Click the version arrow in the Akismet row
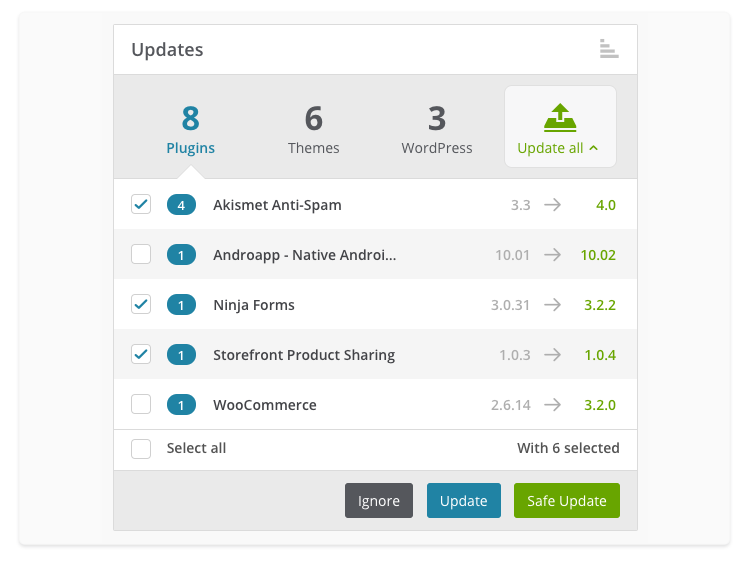Viewport: 750px width, 567px height. pos(552,205)
